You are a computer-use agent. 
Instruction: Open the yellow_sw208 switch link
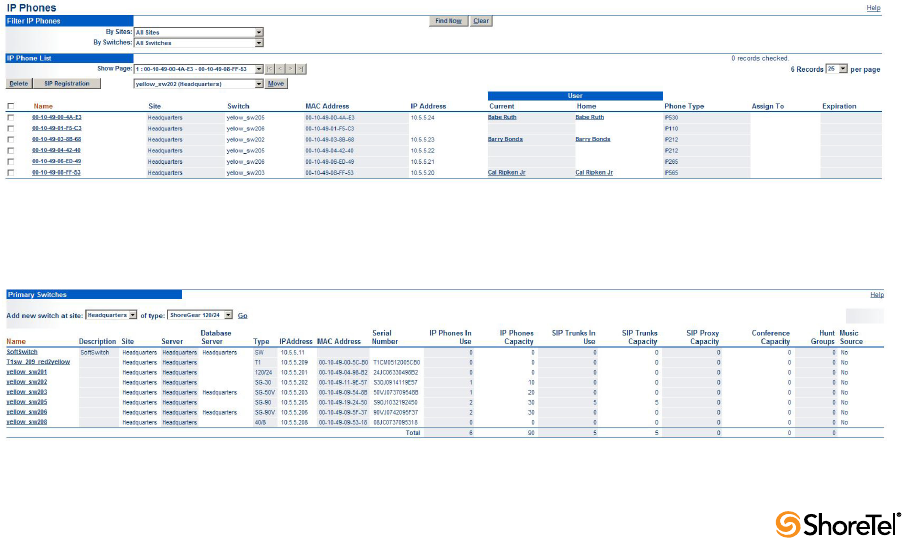click(x=27, y=422)
